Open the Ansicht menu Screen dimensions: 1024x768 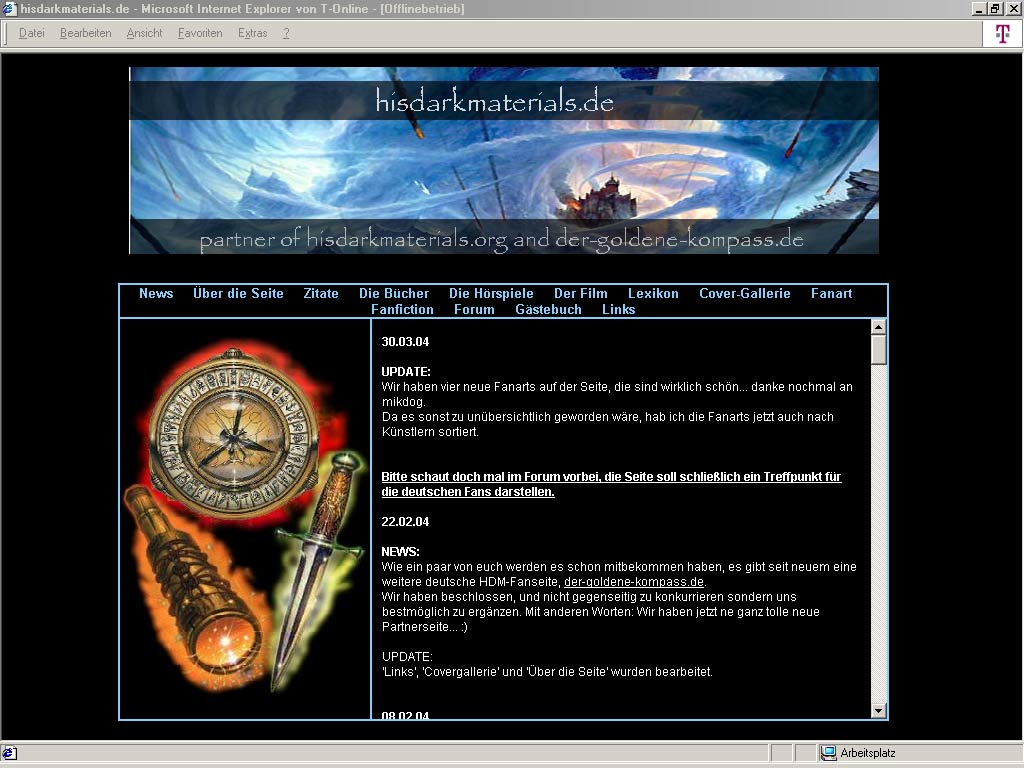[144, 33]
